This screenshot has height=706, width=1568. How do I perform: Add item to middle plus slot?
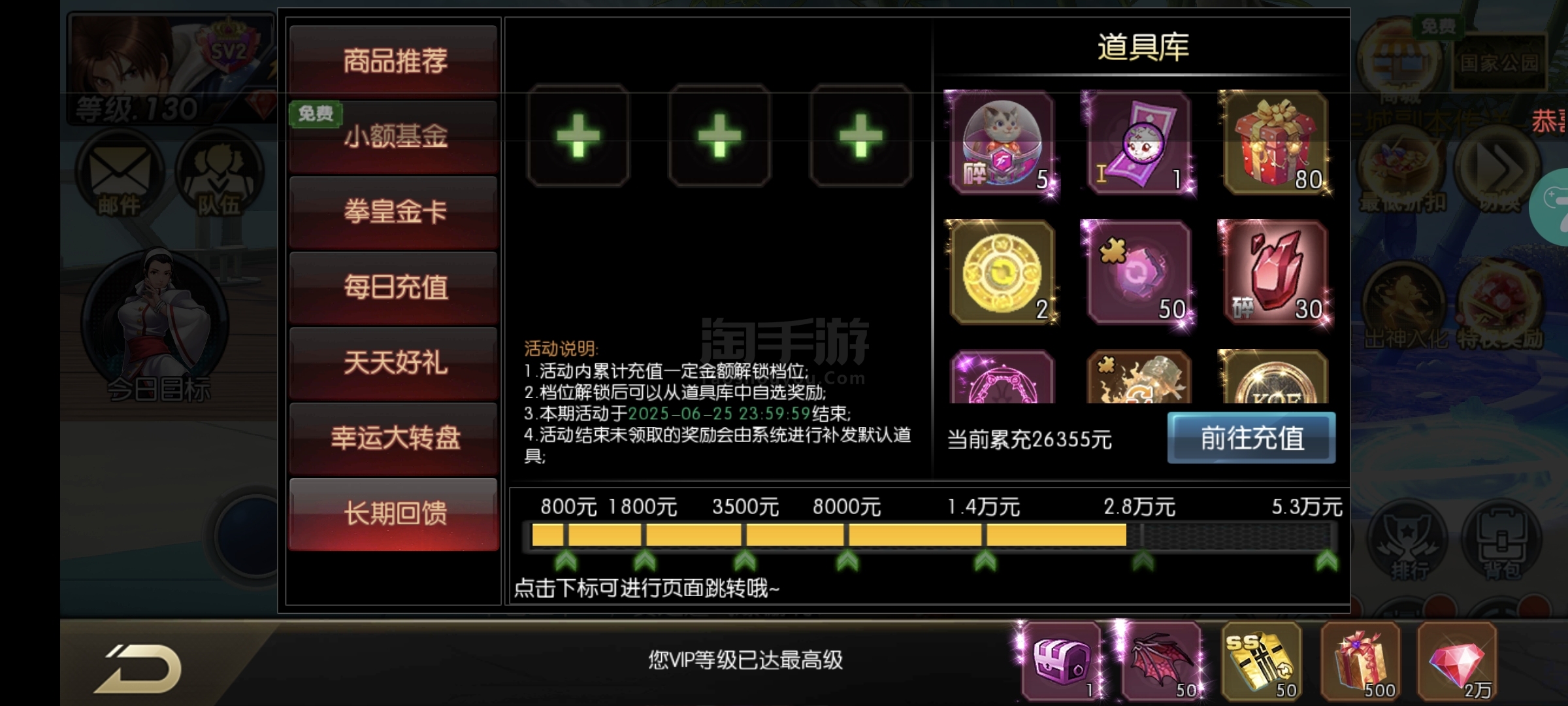[x=719, y=135]
